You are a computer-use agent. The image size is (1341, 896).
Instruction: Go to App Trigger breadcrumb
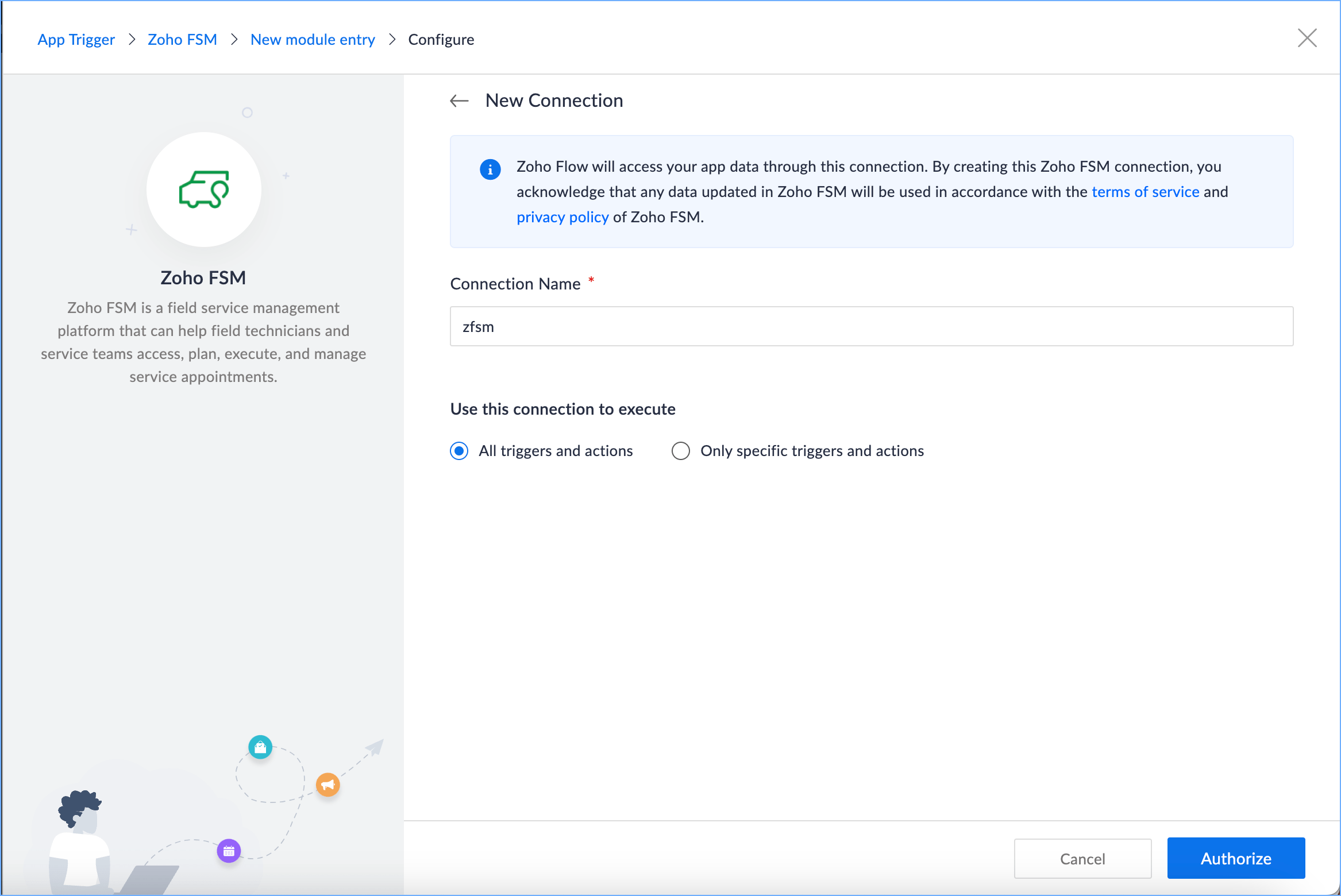(76, 40)
